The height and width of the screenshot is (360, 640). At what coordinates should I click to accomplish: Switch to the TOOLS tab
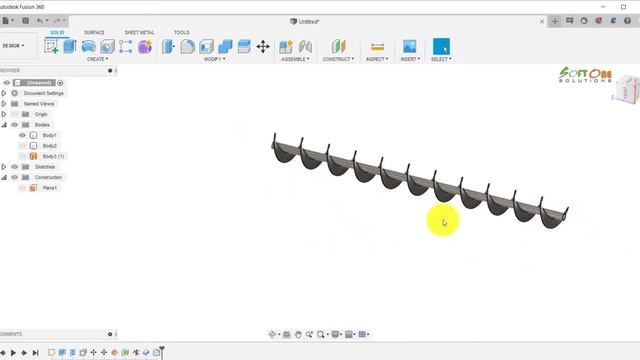pyautogui.click(x=182, y=32)
